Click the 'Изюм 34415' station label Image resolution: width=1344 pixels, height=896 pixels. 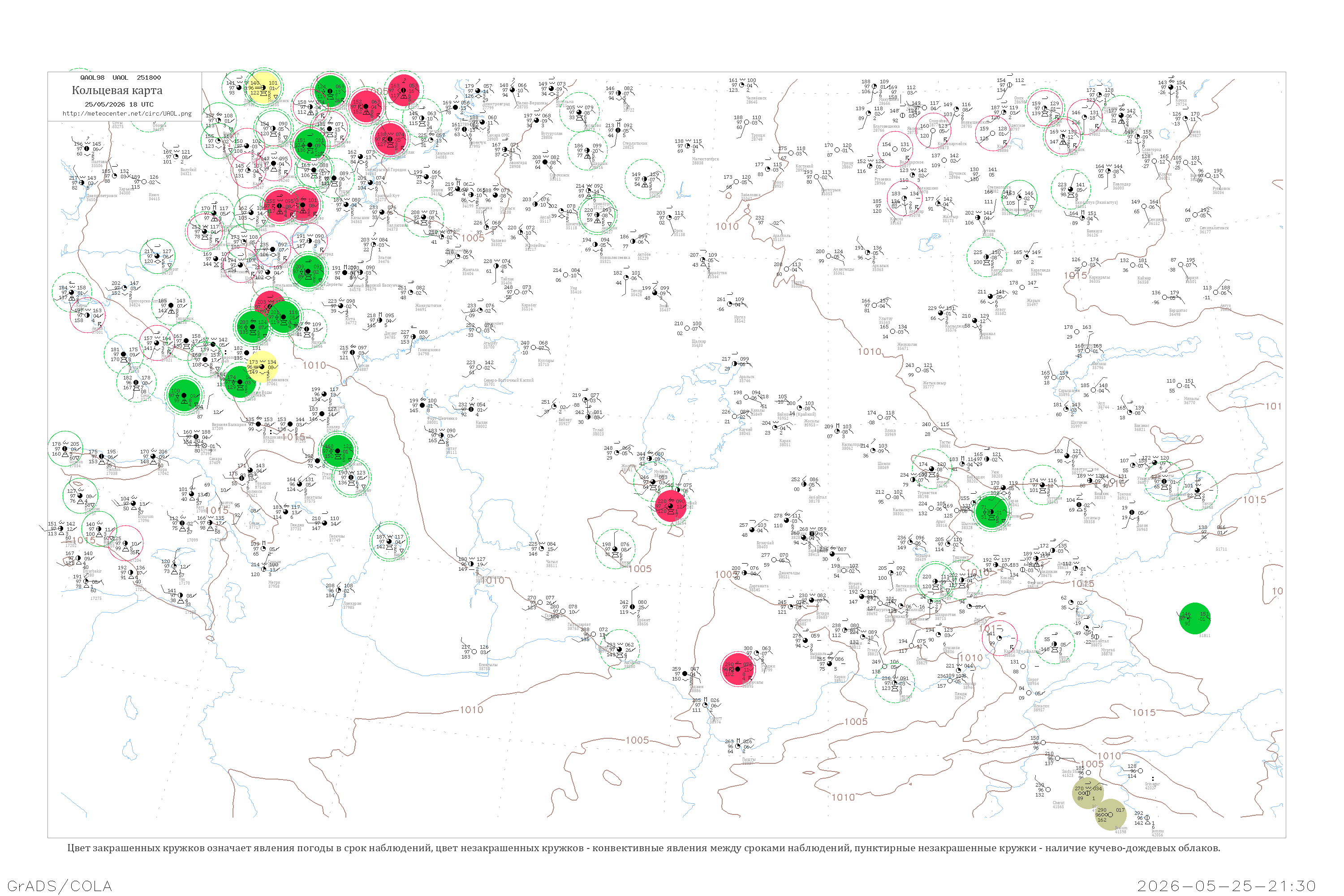154,197
